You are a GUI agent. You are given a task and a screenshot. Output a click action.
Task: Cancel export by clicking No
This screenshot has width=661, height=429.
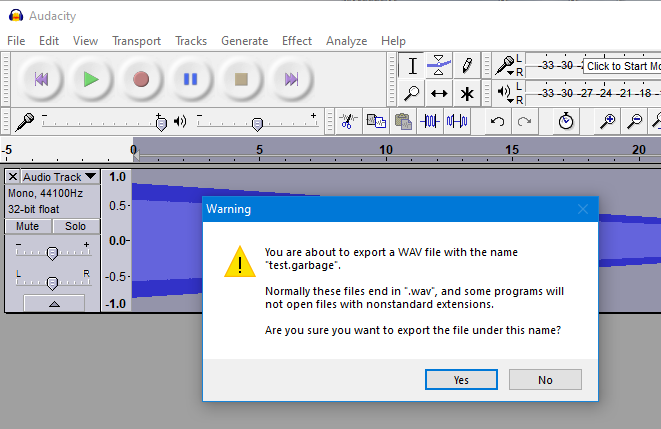pyautogui.click(x=545, y=380)
